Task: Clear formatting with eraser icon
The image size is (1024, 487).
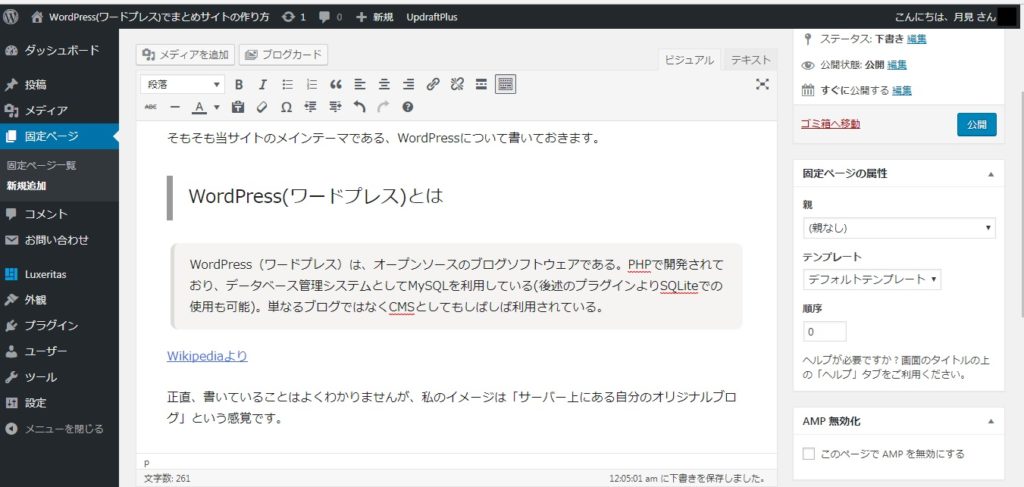Action: tap(262, 107)
